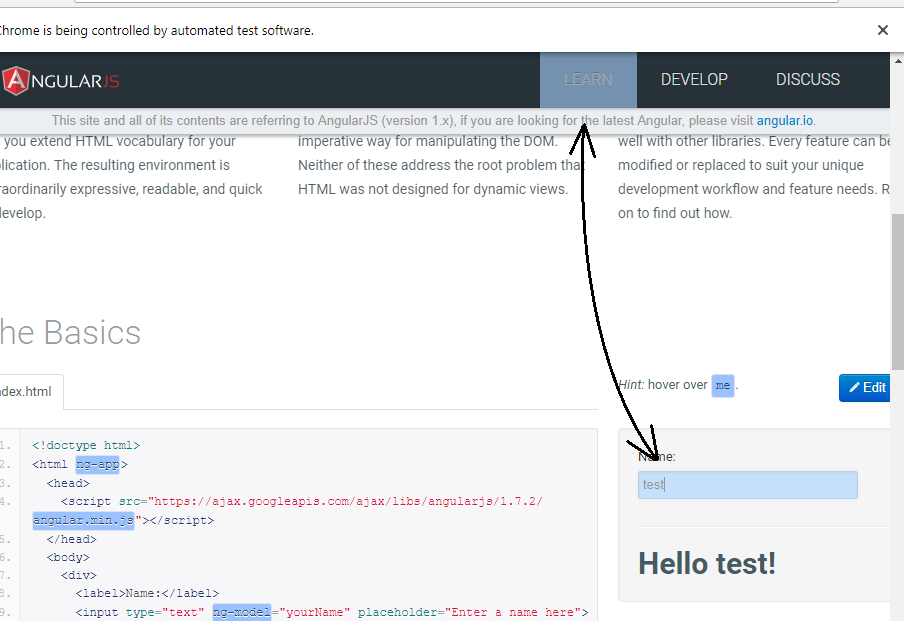The width and height of the screenshot is (904, 621).
Task: Close the automated test software infobar
Action: [883, 30]
